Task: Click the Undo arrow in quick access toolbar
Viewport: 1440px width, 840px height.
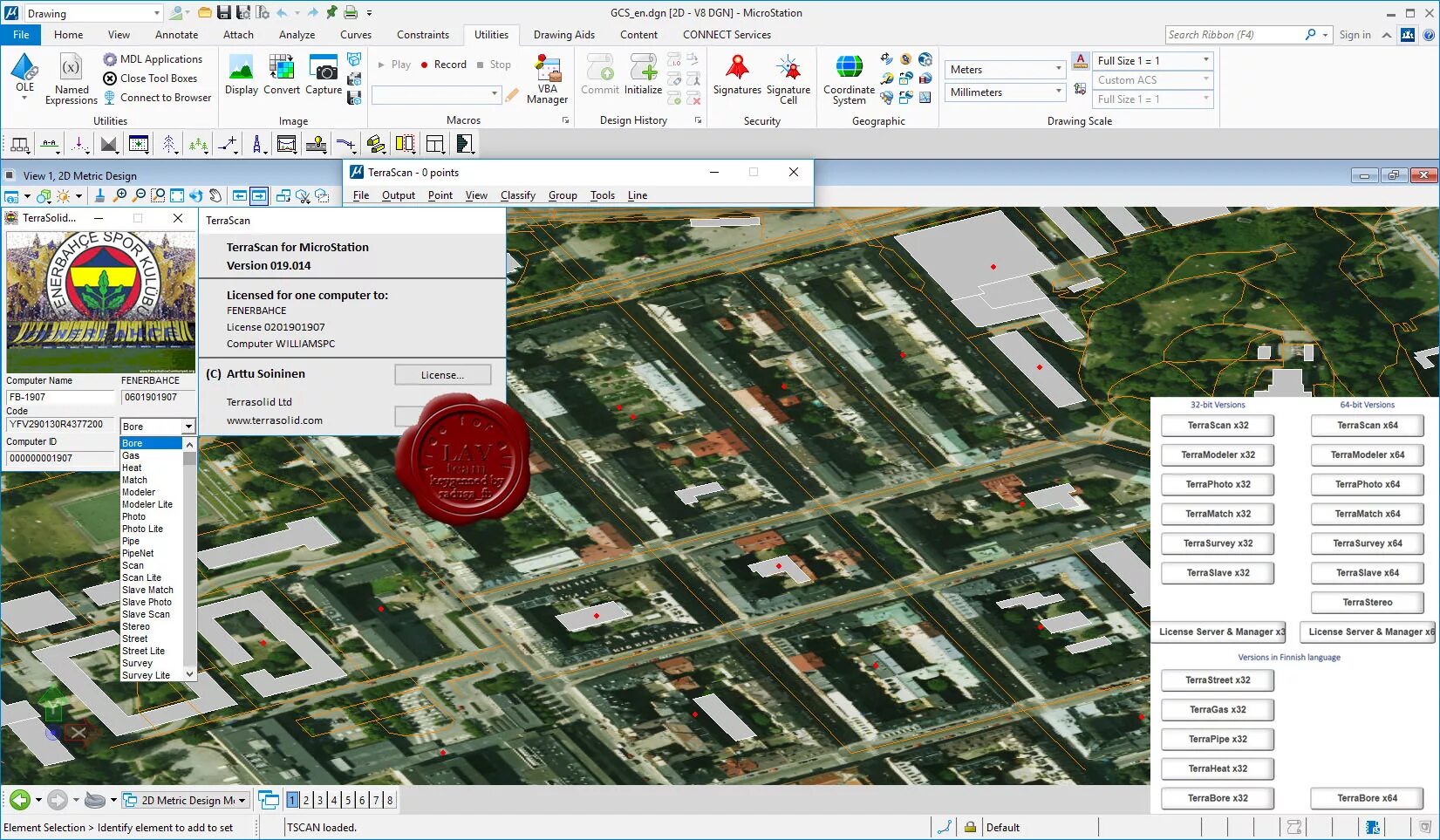Action: pos(282,12)
